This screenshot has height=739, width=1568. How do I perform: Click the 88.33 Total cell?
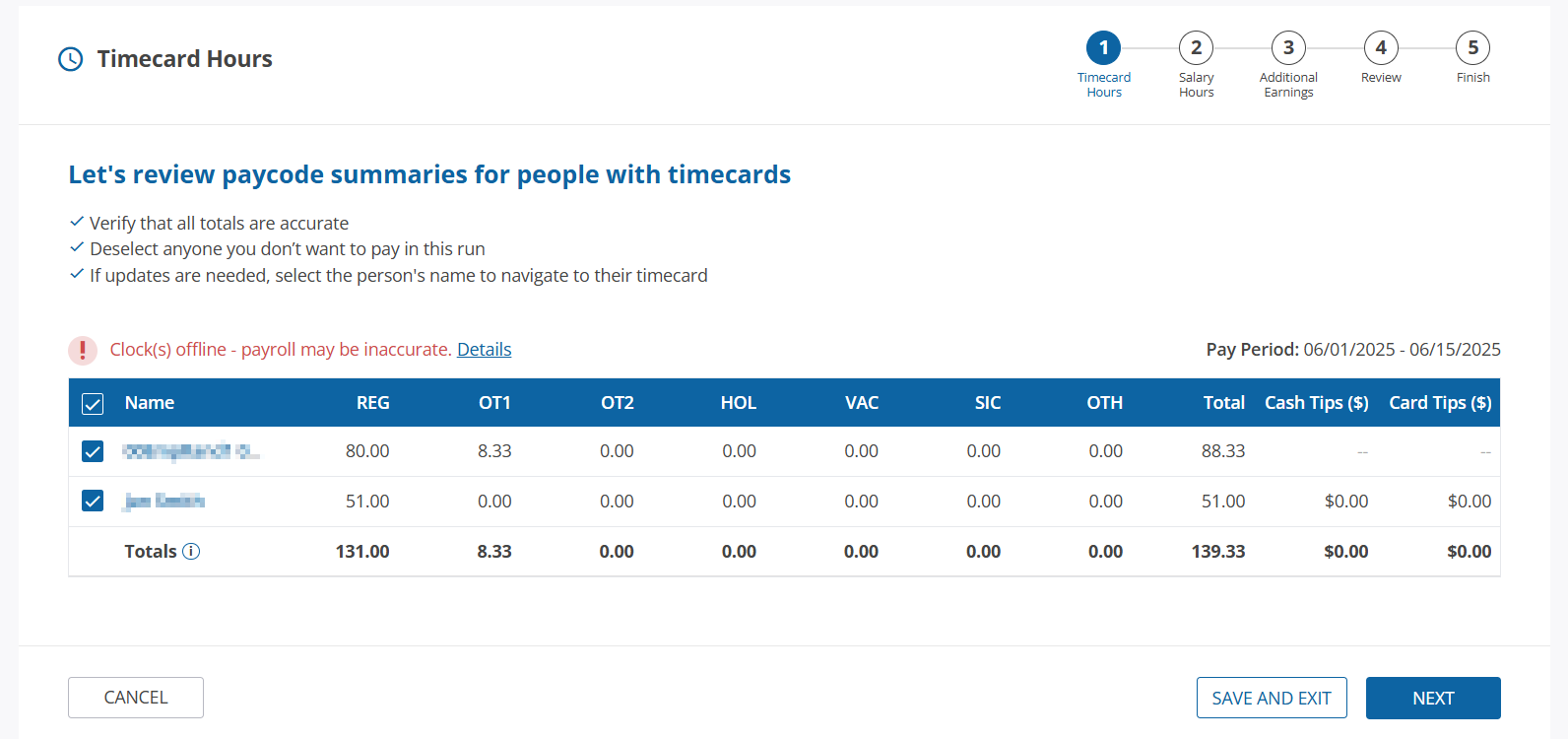[1223, 451]
